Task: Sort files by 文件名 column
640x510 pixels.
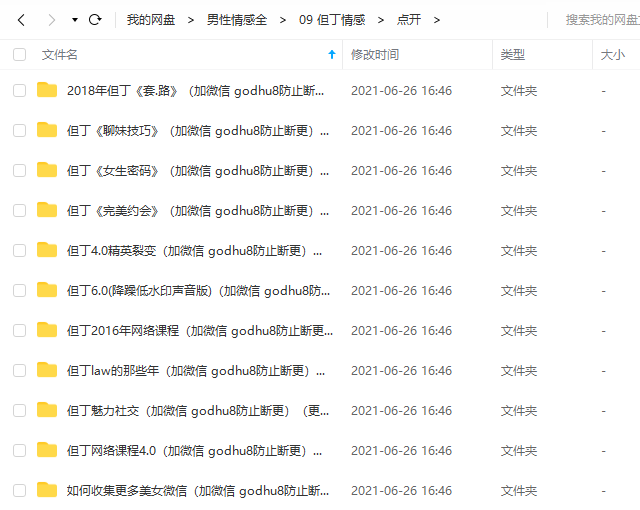Action: click(x=60, y=55)
